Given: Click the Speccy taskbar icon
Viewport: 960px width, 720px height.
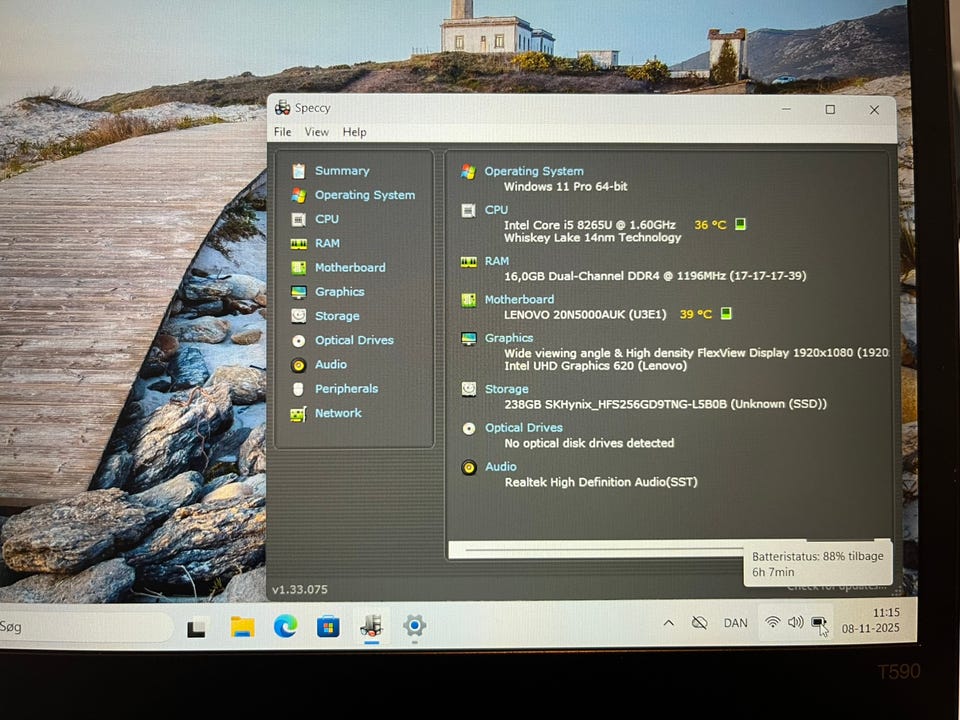Looking at the screenshot, I should (372, 626).
